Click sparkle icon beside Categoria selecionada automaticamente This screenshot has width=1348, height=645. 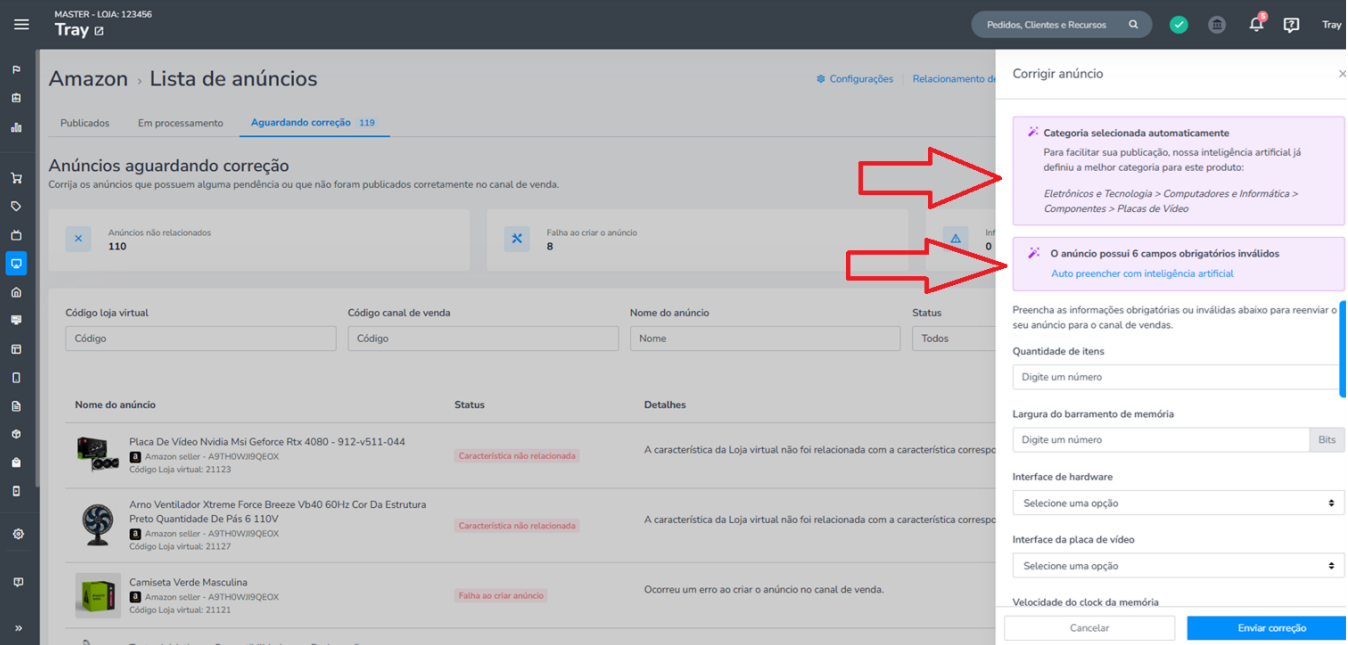(x=1033, y=132)
